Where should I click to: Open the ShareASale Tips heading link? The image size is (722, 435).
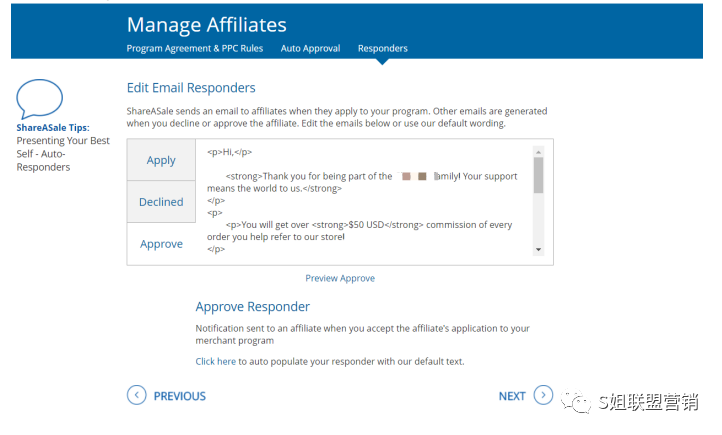[x=52, y=128]
